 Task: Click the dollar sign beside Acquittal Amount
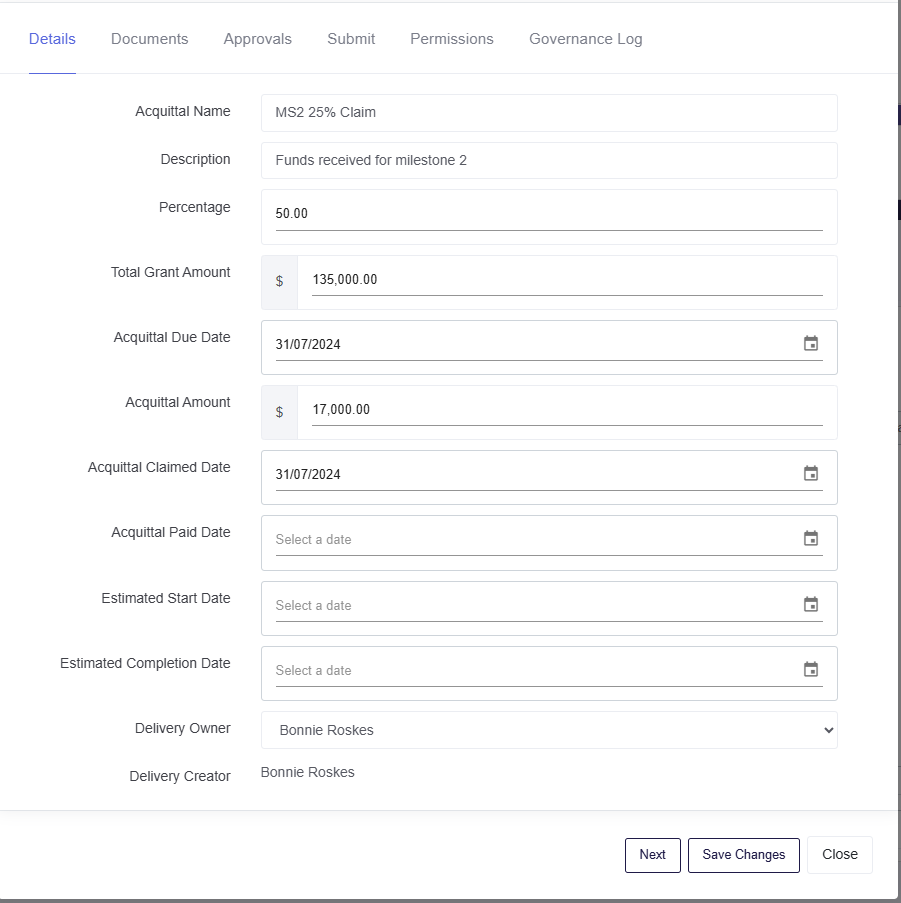coord(279,412)
